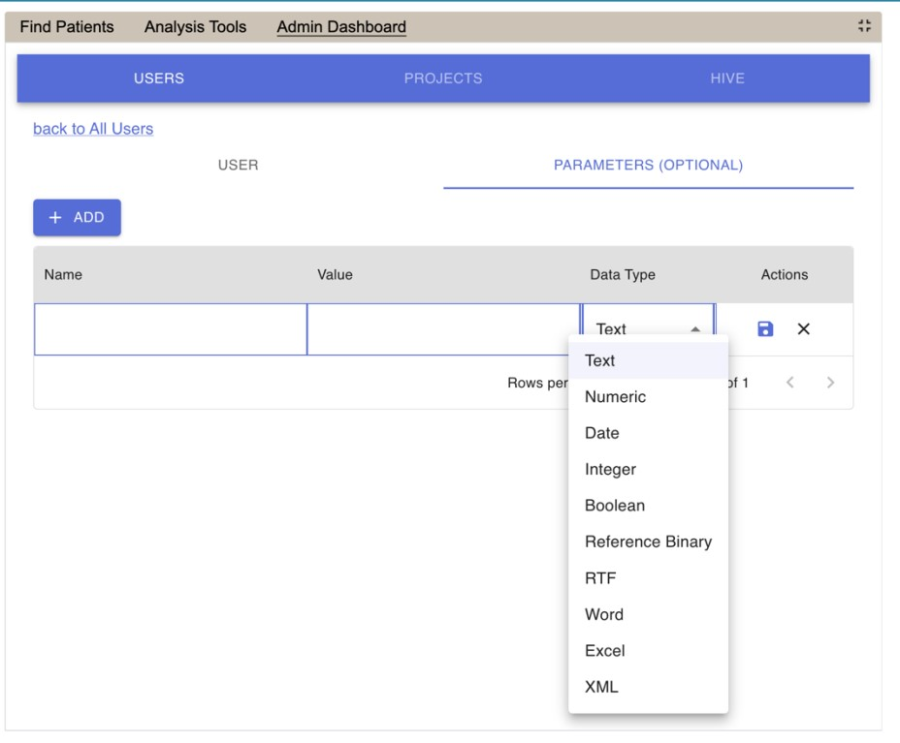Switch to the Projects tab
900x743 pixels.
[443, 78]
